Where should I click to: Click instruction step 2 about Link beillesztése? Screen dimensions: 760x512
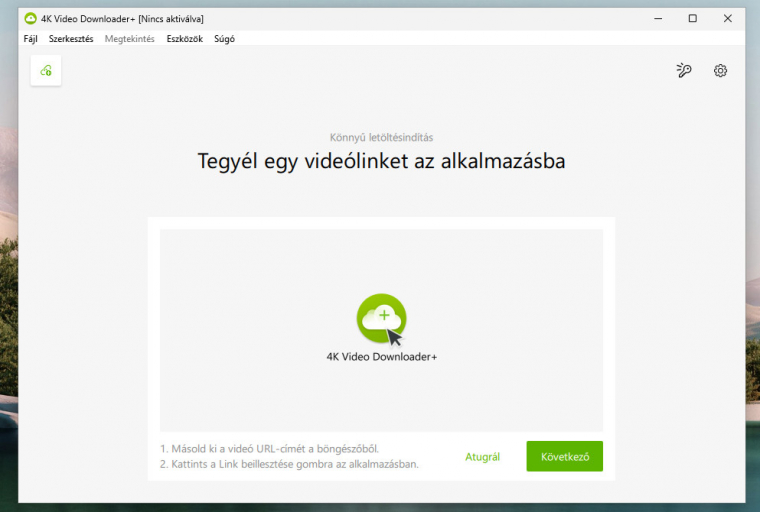(289, 464)
